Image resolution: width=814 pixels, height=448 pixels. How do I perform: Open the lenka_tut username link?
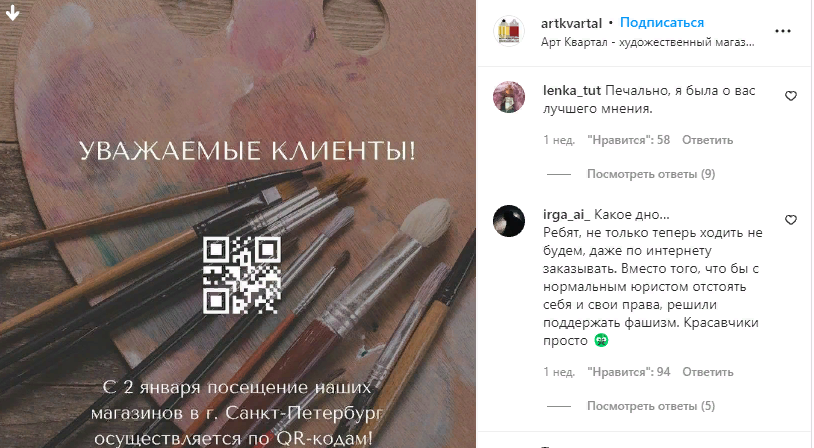coord(572,90)
